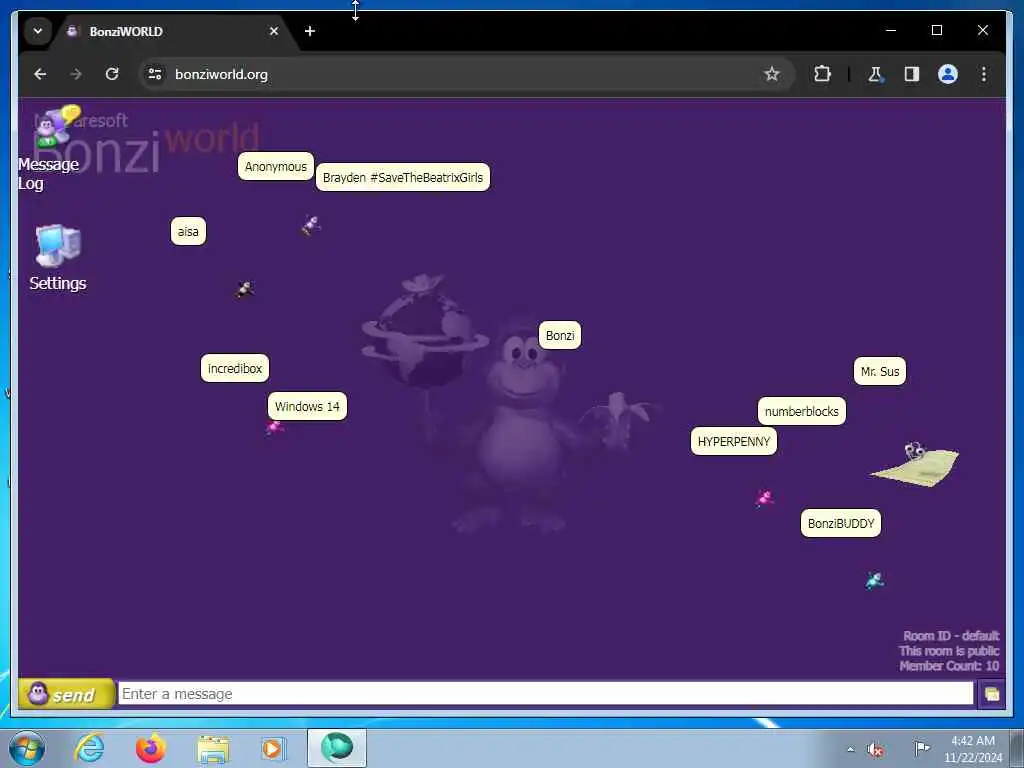1024x768 pixels.
Task: Open the Message Log icon
Action: (x=50, y=148)
